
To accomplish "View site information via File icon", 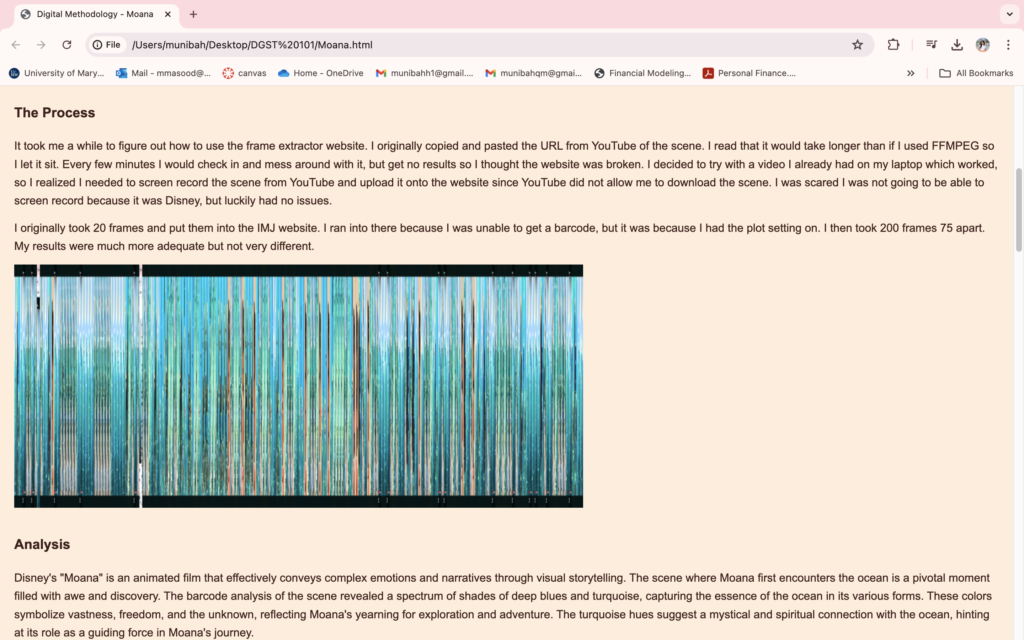I will (106, 45).
